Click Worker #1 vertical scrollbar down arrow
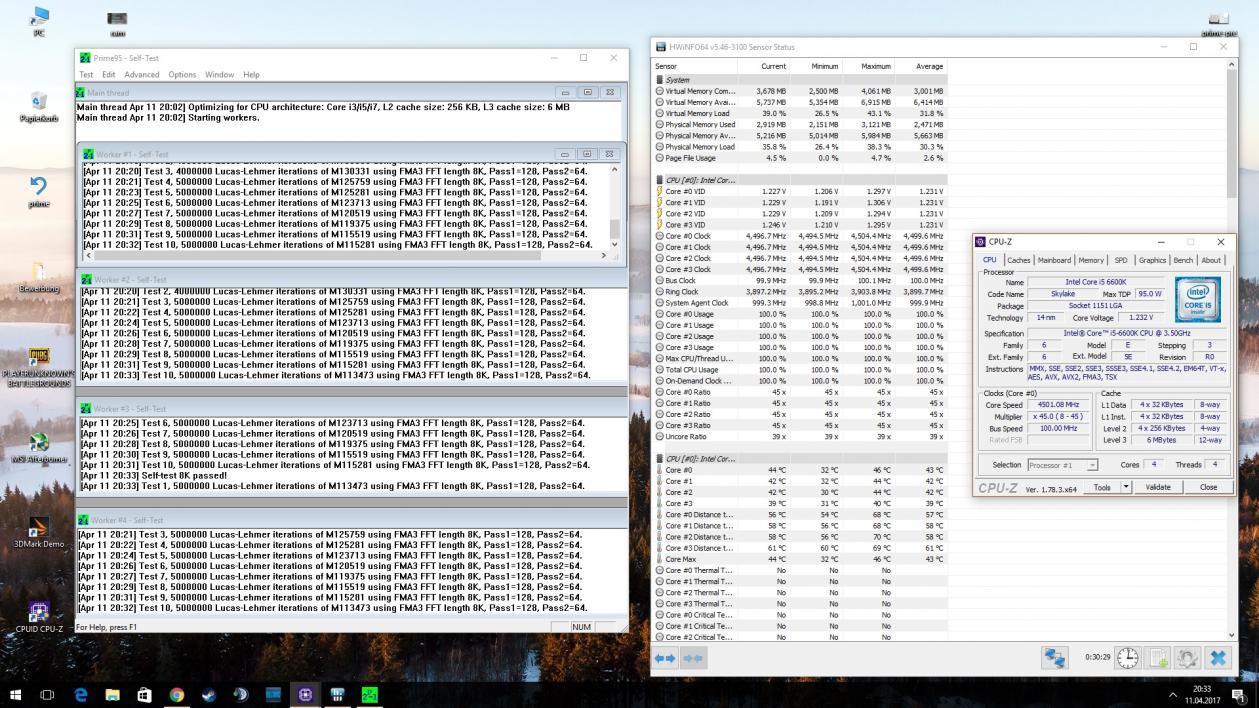 (614, 245)
